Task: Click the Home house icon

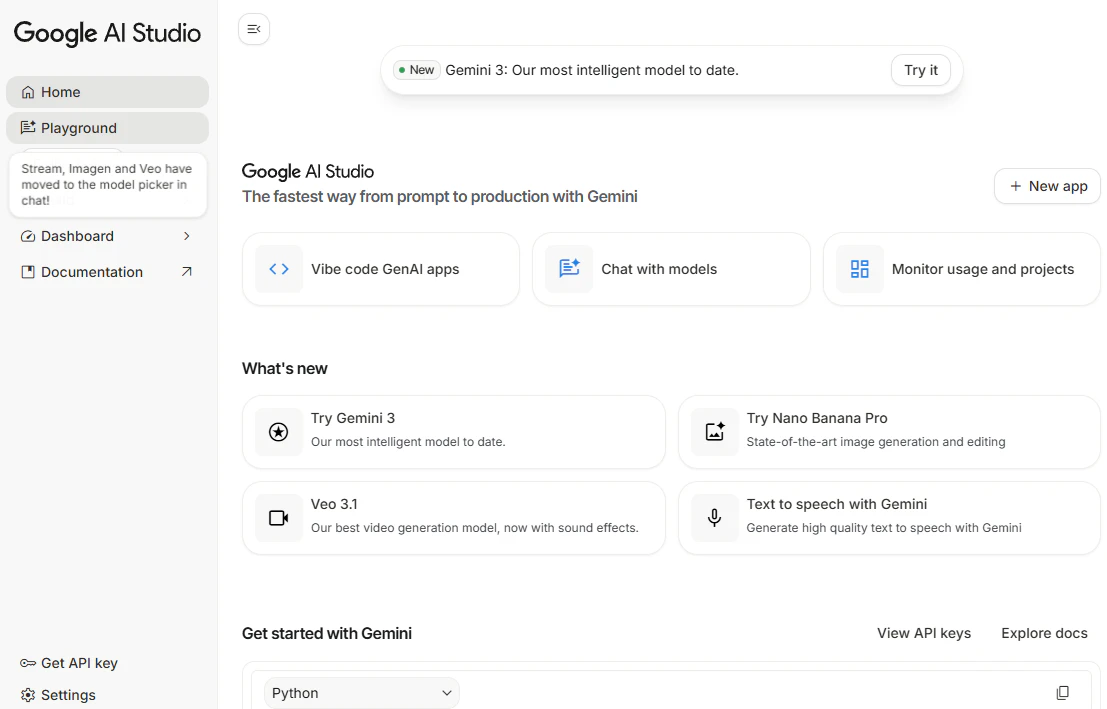Action: point(28,93)
